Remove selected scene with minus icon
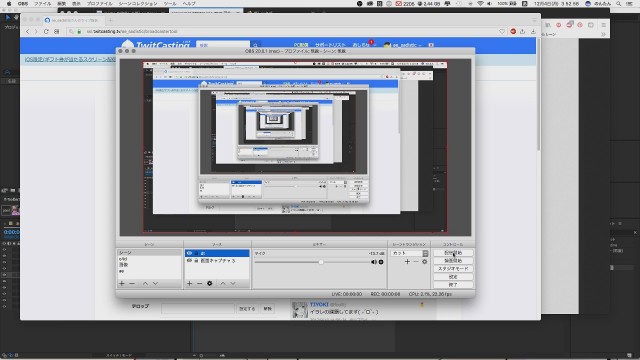The height and width of the screenshot is (360, 640). pyautogui.click(x=132, y=283)
